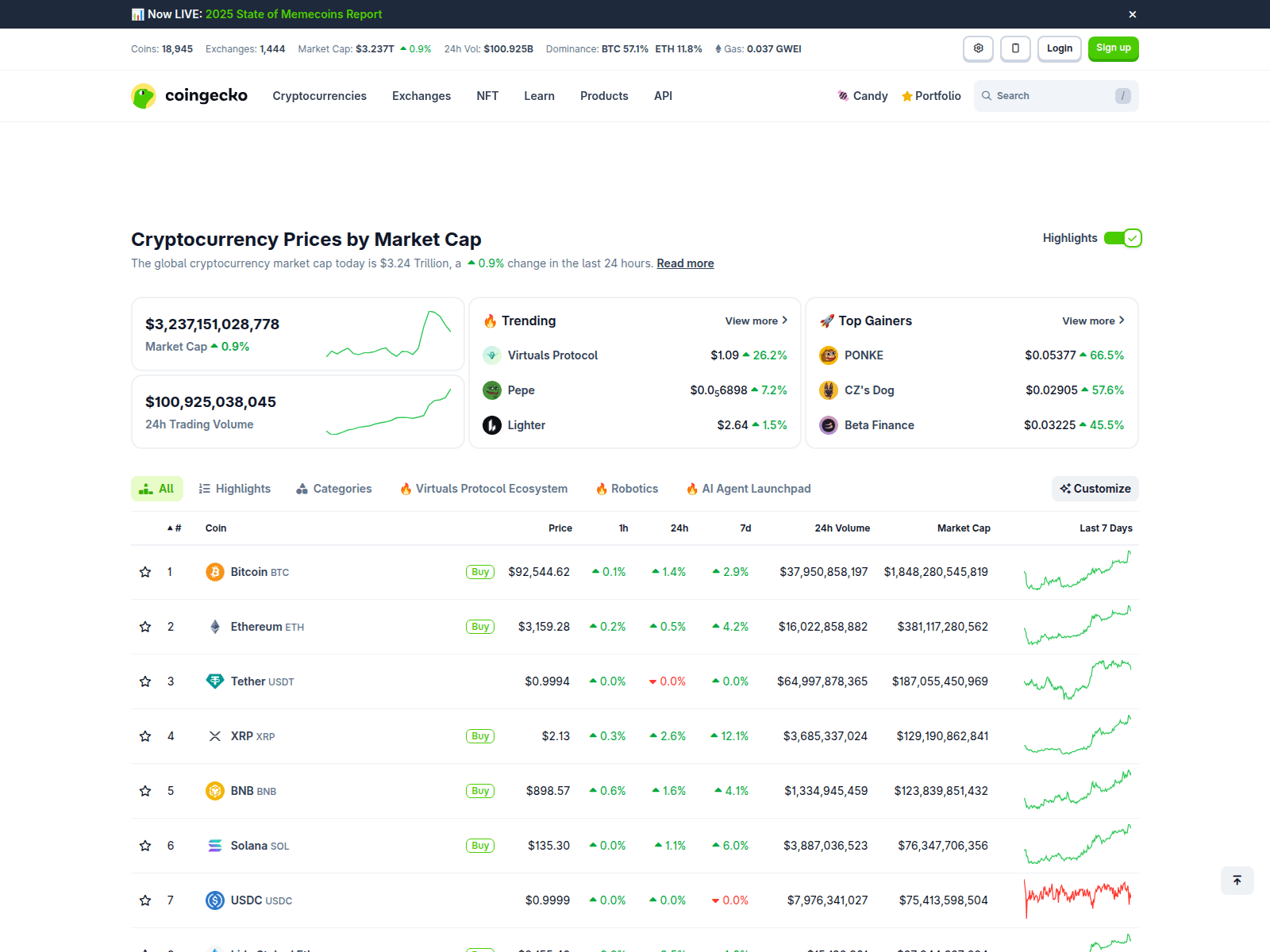Open Top Gainers View more chevron link
The width and height of the screenshot is (1270, 952).
coord(1094,321)
